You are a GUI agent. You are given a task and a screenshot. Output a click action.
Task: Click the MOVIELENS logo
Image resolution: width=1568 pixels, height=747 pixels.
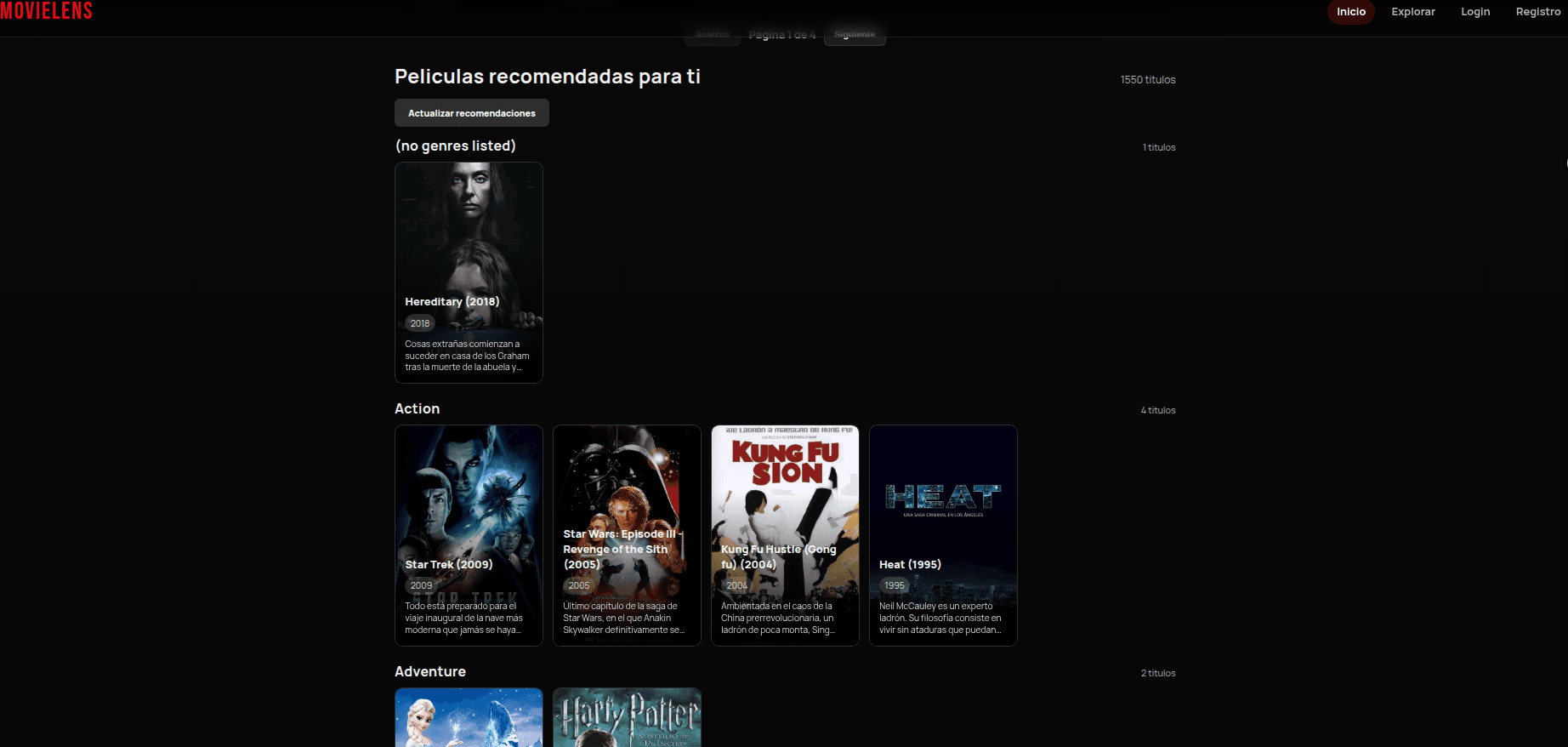(46, 11)
